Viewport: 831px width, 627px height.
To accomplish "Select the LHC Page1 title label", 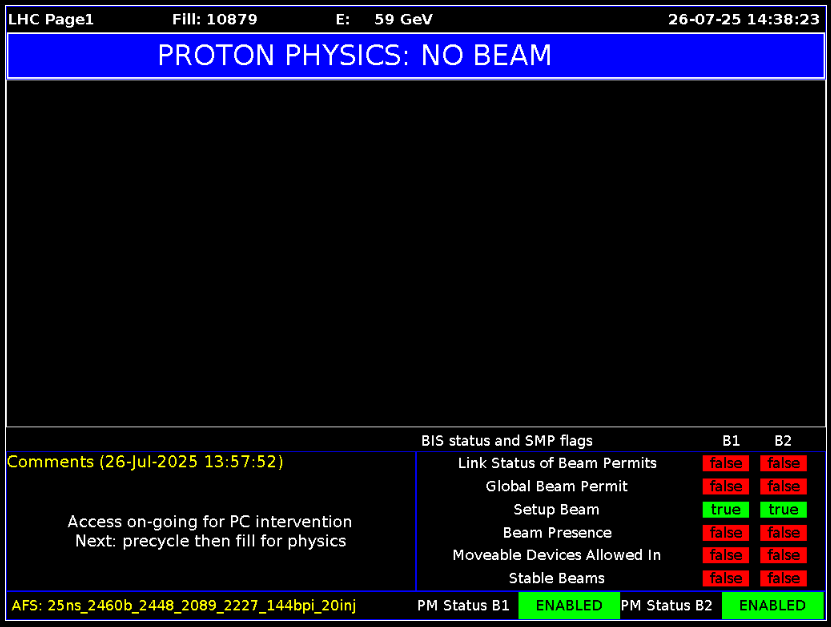I will point(51,19).
